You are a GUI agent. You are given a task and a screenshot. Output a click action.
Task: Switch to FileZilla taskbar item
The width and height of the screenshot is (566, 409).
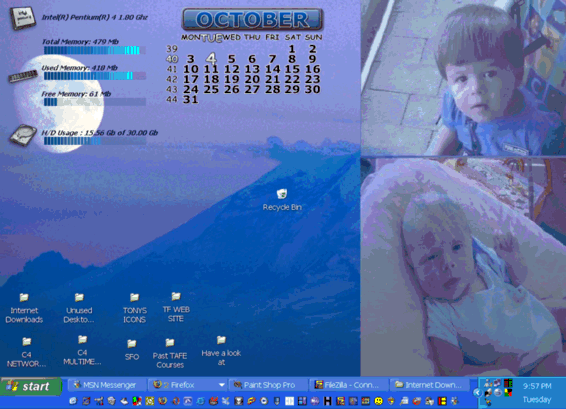tap(348, 385)
